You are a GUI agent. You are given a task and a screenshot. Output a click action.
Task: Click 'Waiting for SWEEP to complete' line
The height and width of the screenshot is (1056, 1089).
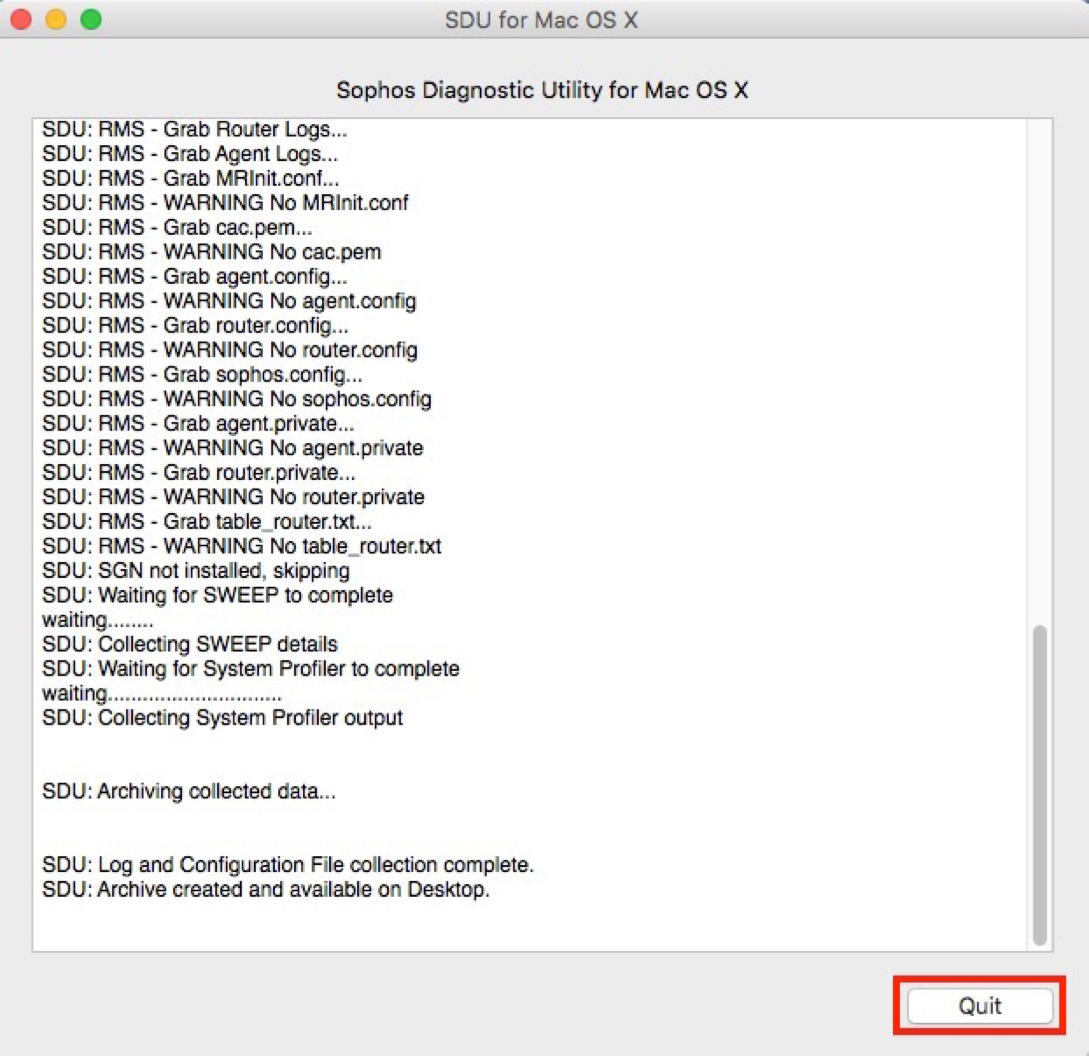(x=217, y=595)
